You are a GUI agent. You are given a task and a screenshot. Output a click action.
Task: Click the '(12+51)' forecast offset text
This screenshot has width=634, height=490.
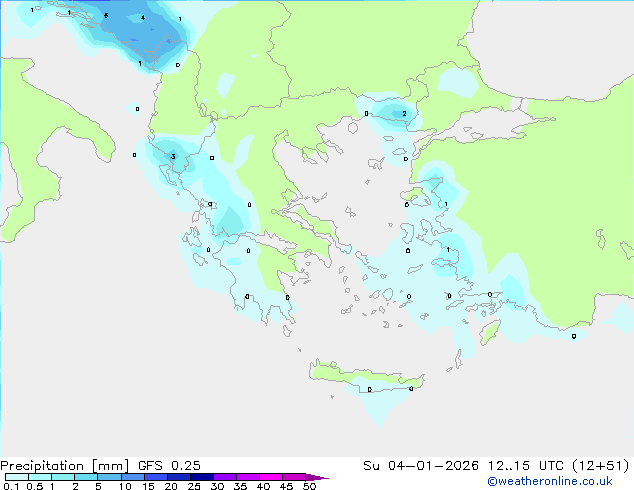coord(601,466)
